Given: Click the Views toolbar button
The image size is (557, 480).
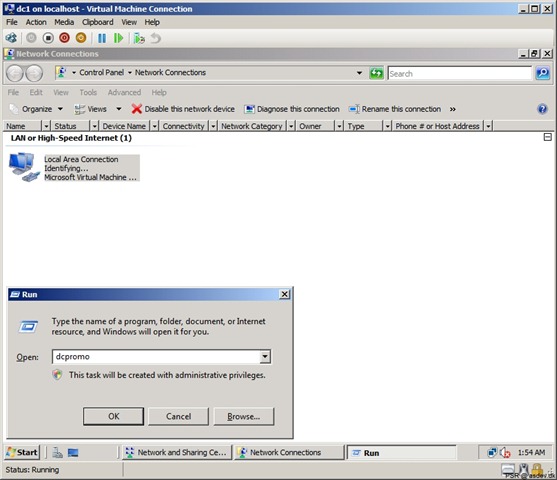Looking at the screenshot, I should [90, 109].
